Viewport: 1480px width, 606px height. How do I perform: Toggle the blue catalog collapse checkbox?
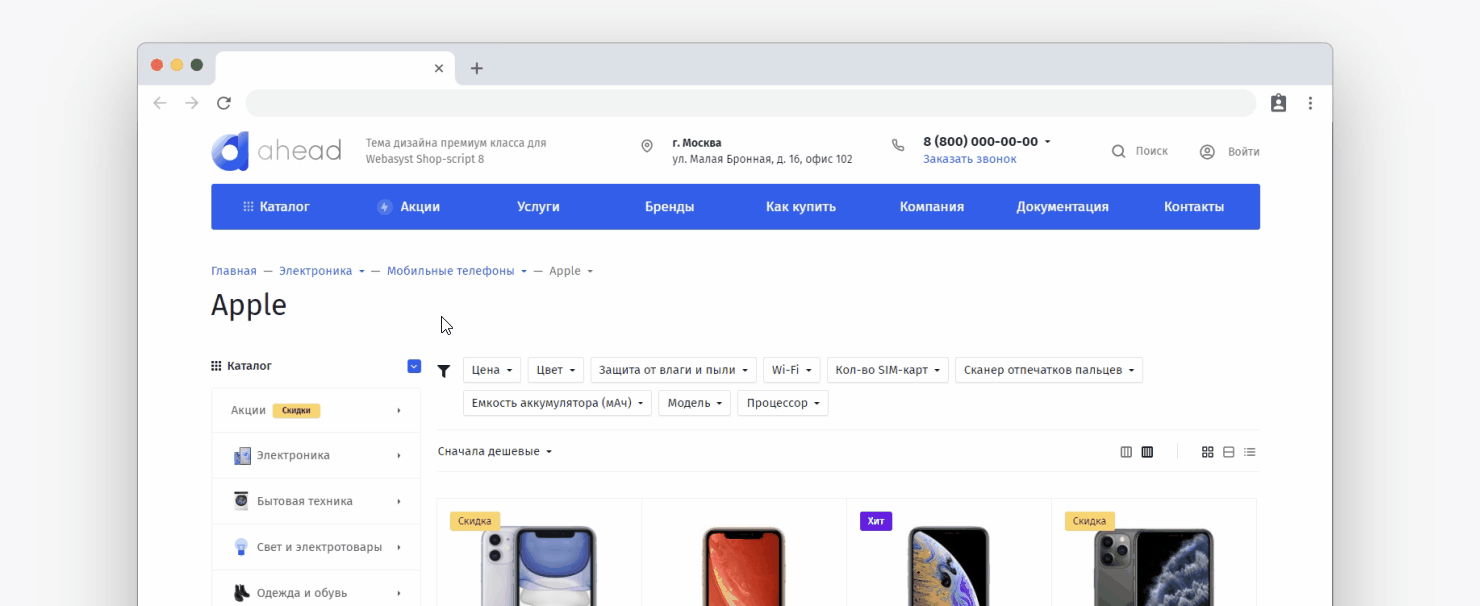point(414,366)
